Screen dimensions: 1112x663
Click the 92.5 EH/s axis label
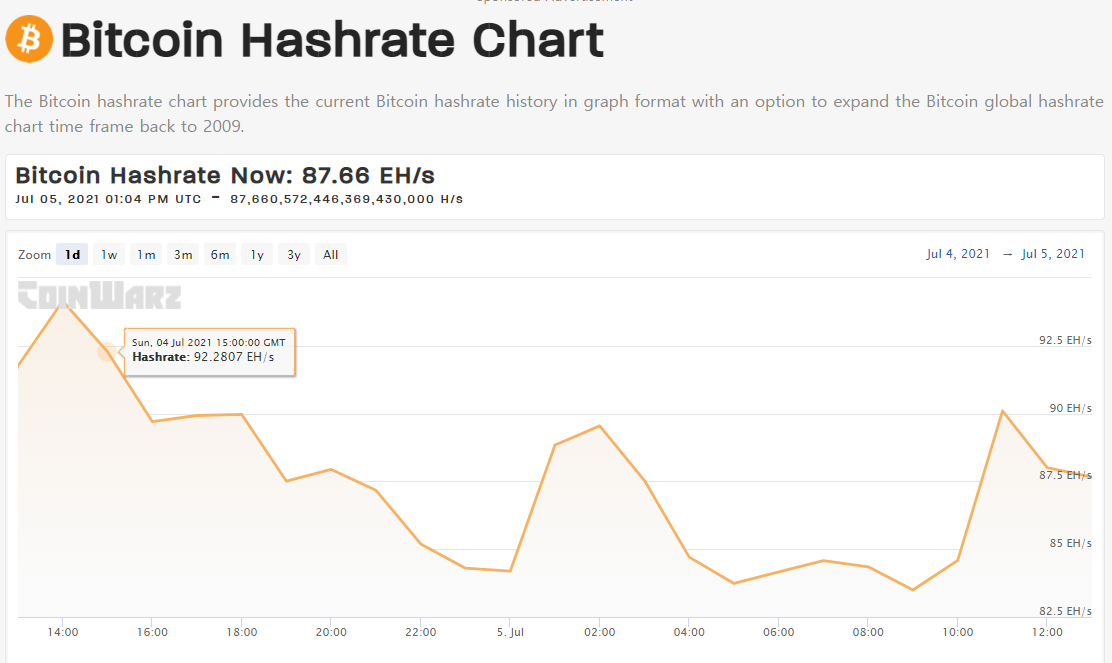(x=1065, y=340)
